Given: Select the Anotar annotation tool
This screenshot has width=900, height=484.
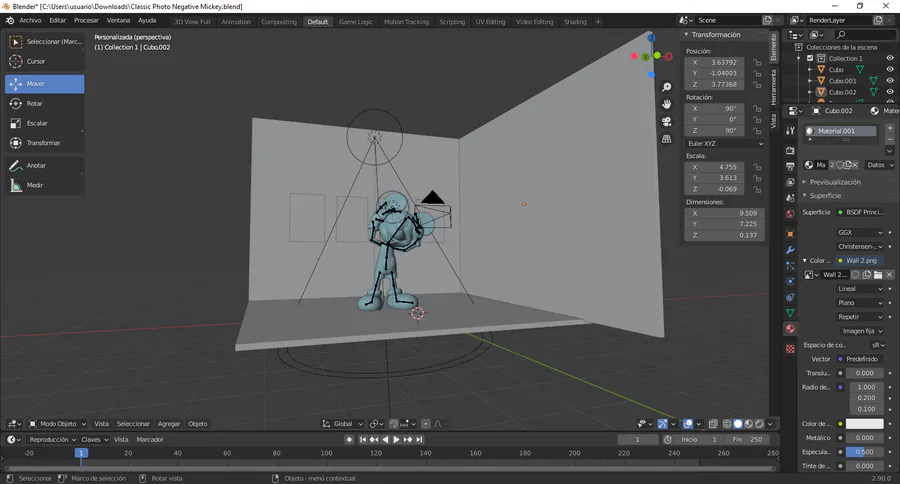Looking at the screenshot, I should 45,165.
